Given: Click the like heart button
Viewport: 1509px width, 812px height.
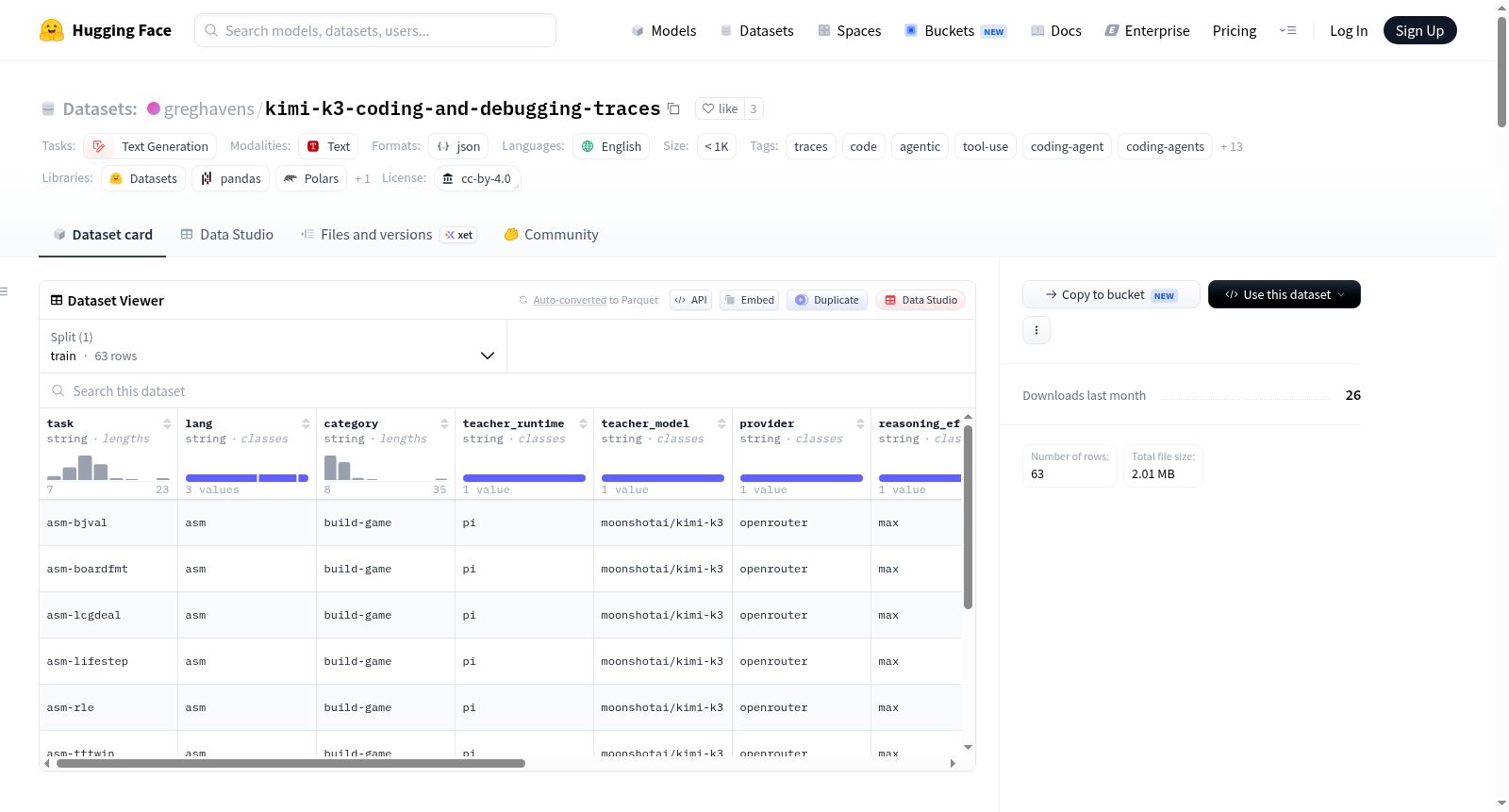Looking at the screenshot, I should (x=720, y=108).
